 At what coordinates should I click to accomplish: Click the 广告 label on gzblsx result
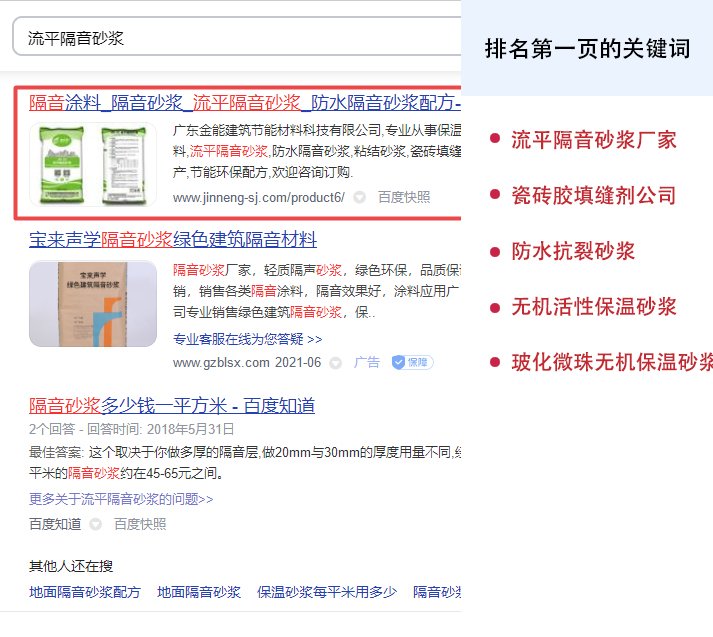point(367,362)
